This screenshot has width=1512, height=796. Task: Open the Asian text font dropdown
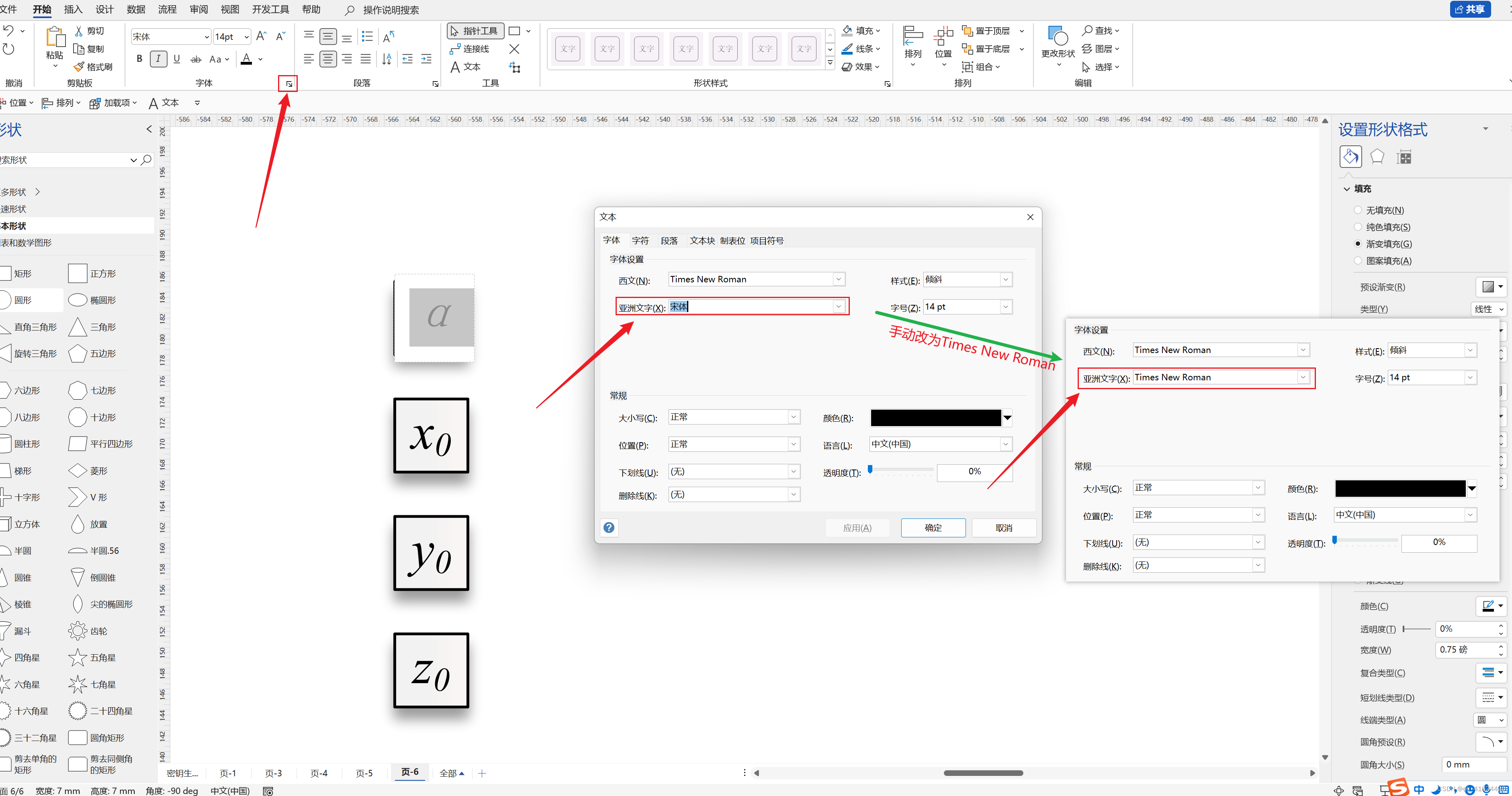click(838, 306)
